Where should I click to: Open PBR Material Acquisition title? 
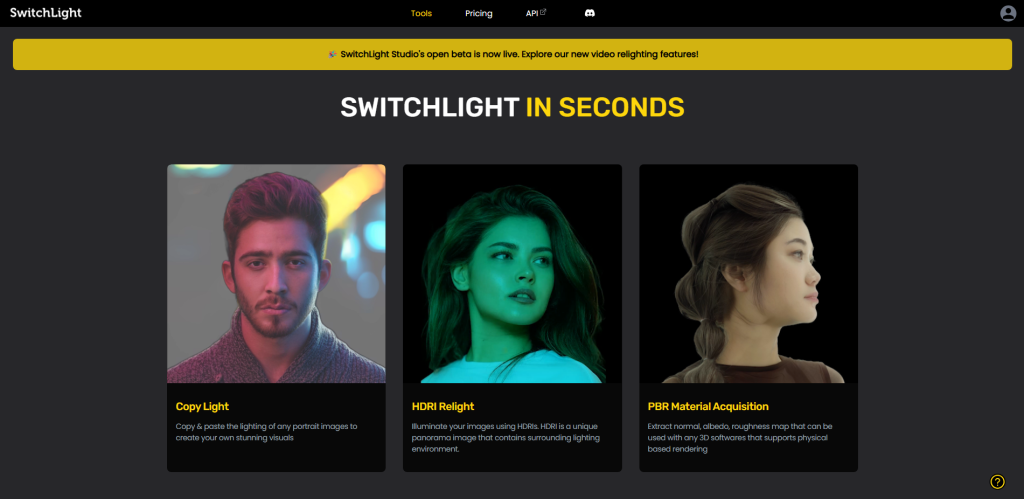click(x=708, y=406)
